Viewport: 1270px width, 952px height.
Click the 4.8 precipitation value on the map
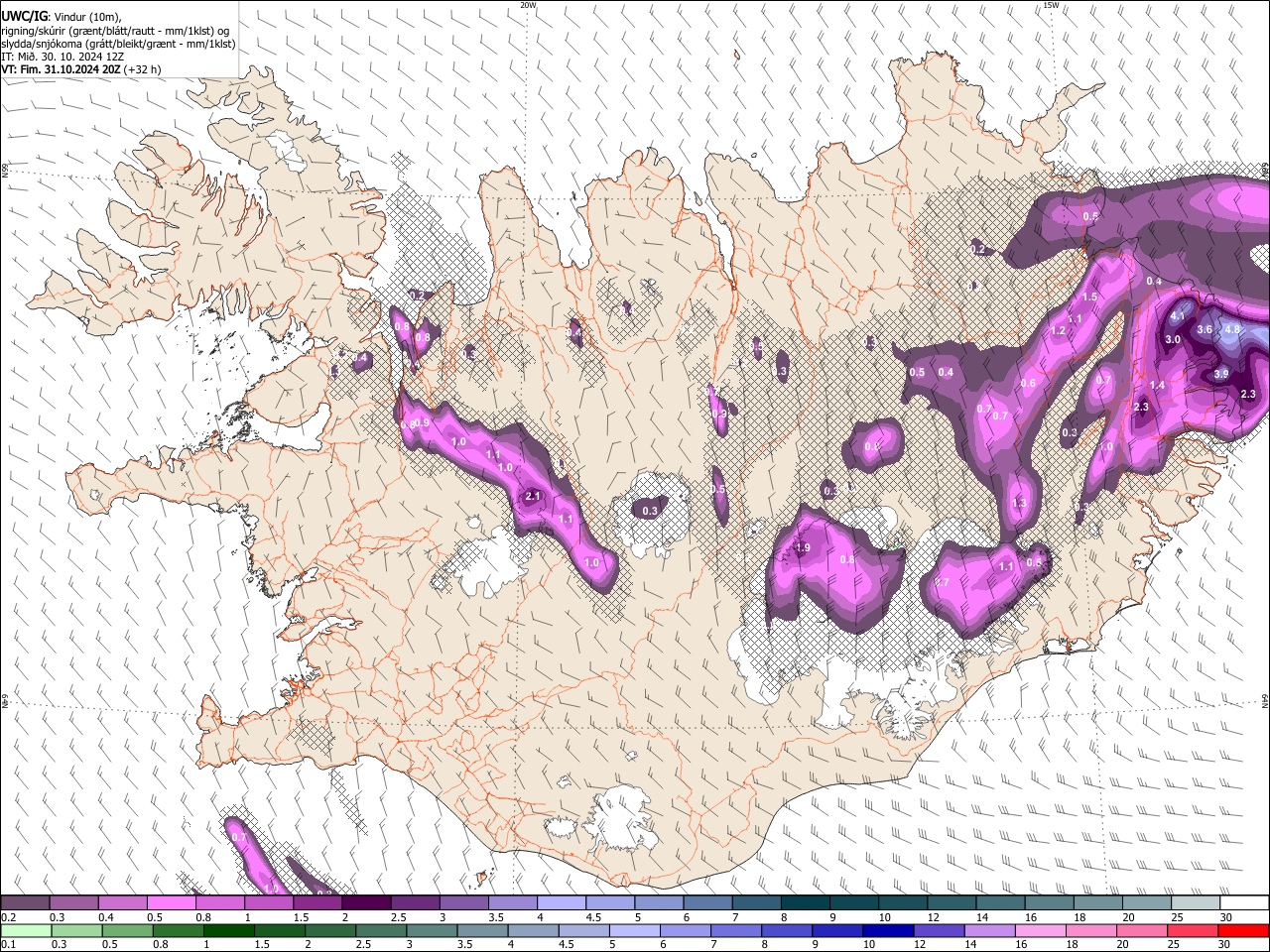[x=1233, y=328]
